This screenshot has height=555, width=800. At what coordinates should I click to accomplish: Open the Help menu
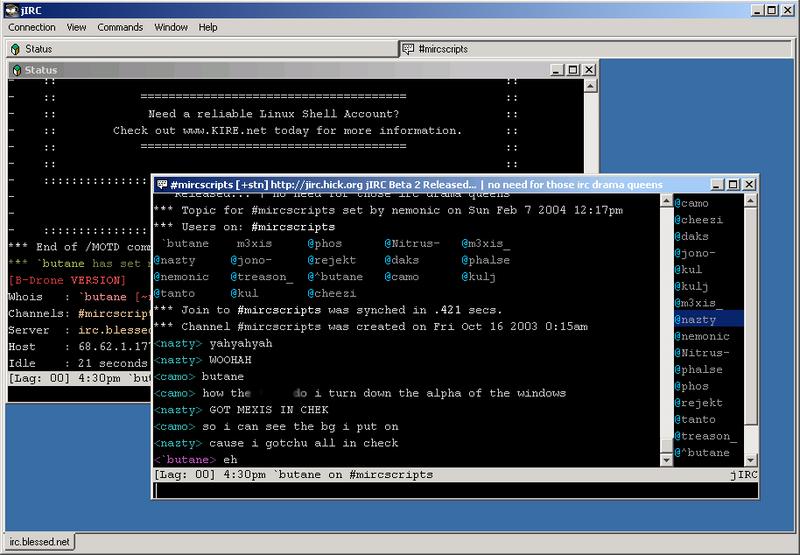pos(208,27)
